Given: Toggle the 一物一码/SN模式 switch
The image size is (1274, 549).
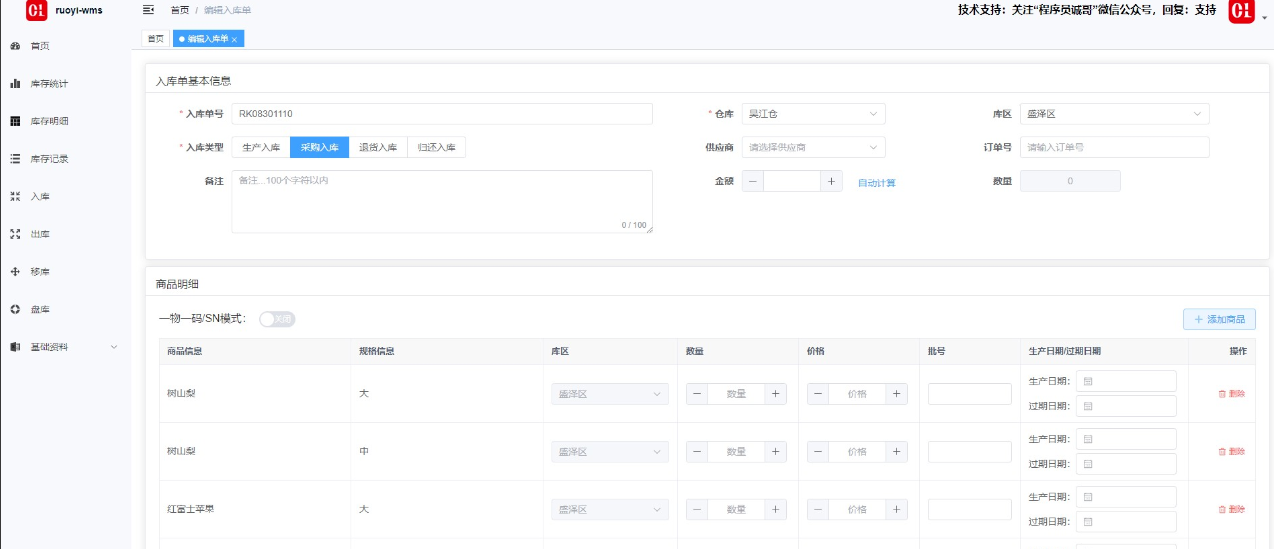Looking at the screenshot, I should pyautogui.click(x=277, y=319).
